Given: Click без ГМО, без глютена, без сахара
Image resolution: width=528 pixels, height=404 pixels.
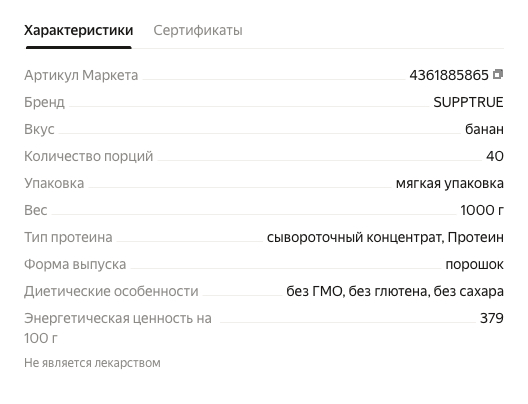Looking at the screenshot, I should click(395, 291).
